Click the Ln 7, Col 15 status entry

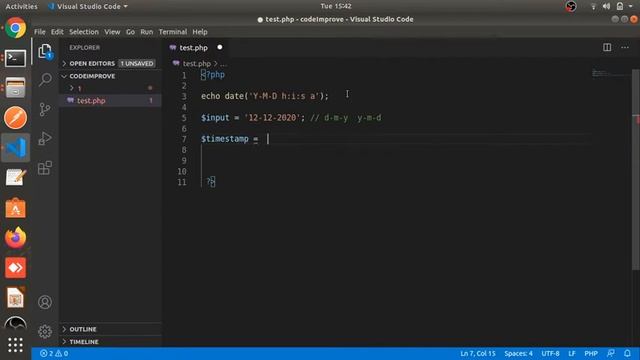point(478,353)
